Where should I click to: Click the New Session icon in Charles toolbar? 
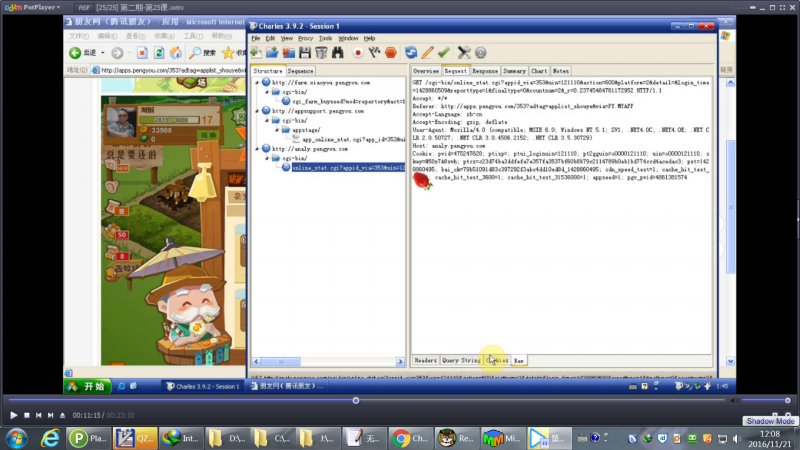[x=256, y=53]
